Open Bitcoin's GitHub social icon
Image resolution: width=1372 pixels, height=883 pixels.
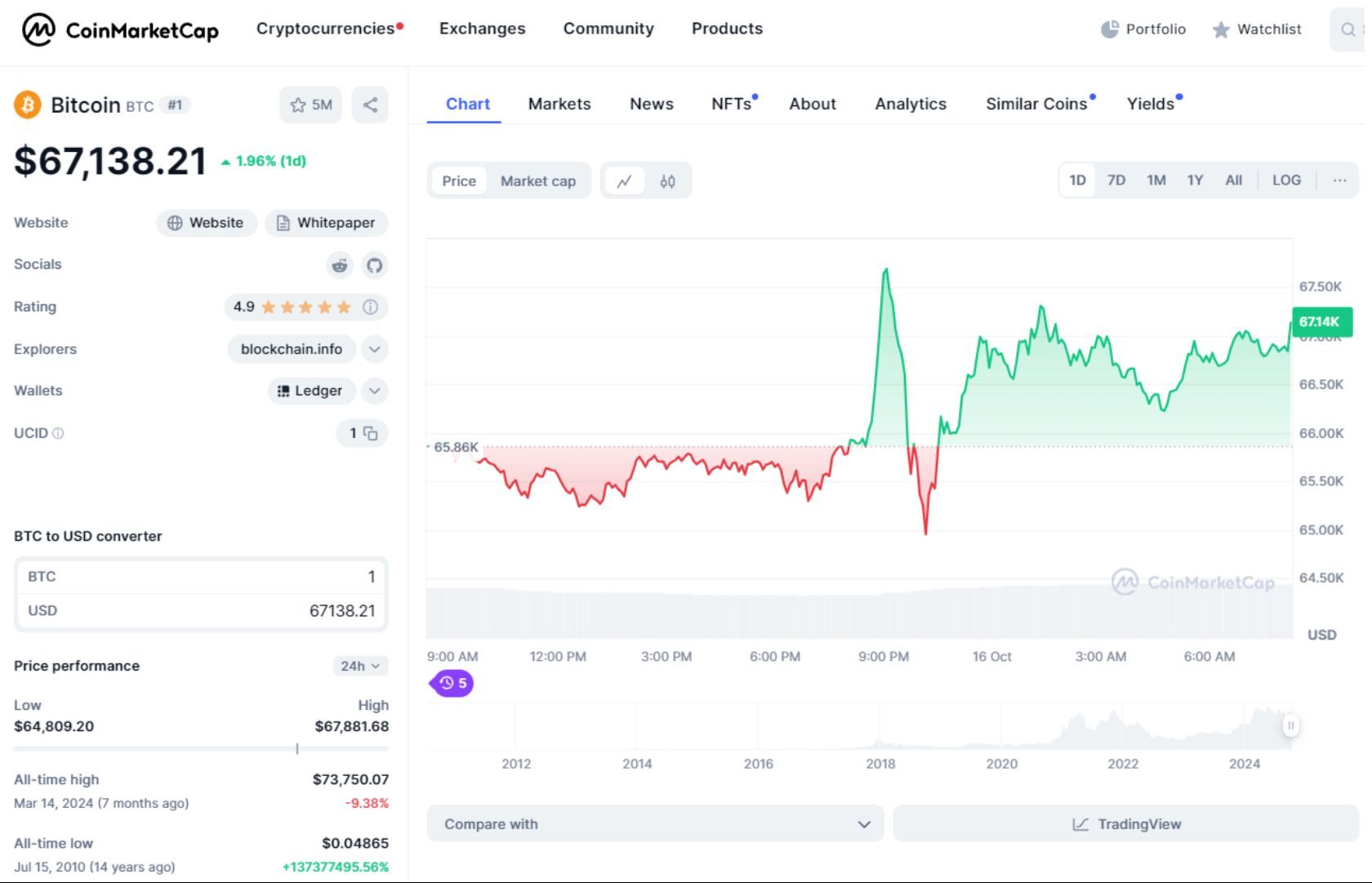(x=374, y=265)
